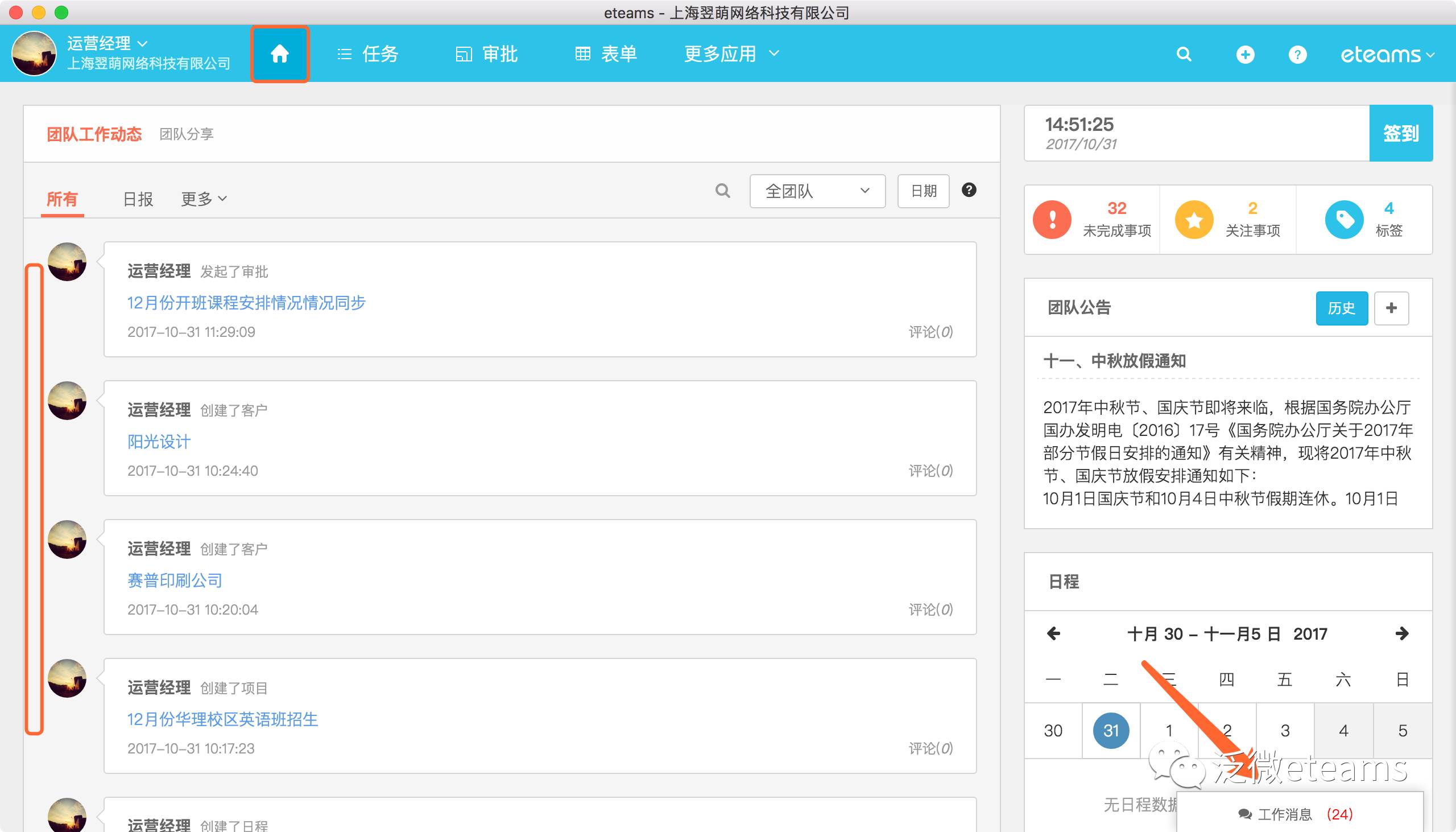
Task: Click the plus create icon in header
Action: click(1245, 54)
